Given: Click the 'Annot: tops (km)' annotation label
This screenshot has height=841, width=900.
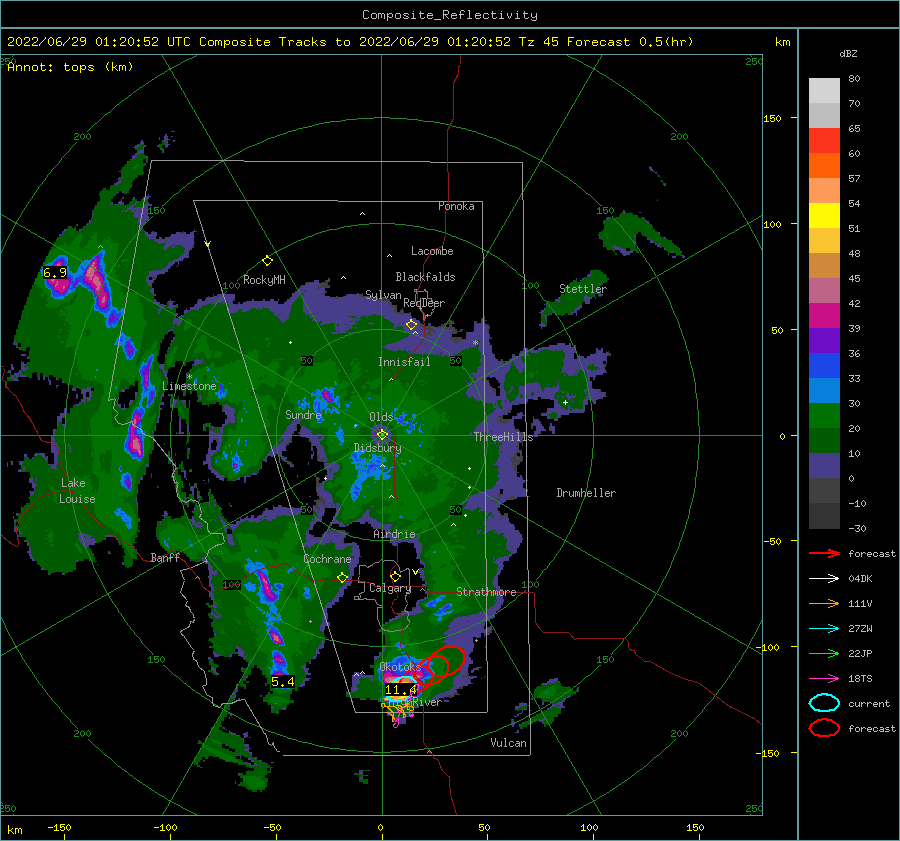Looking at the screenshot, I should pos(70,67).
